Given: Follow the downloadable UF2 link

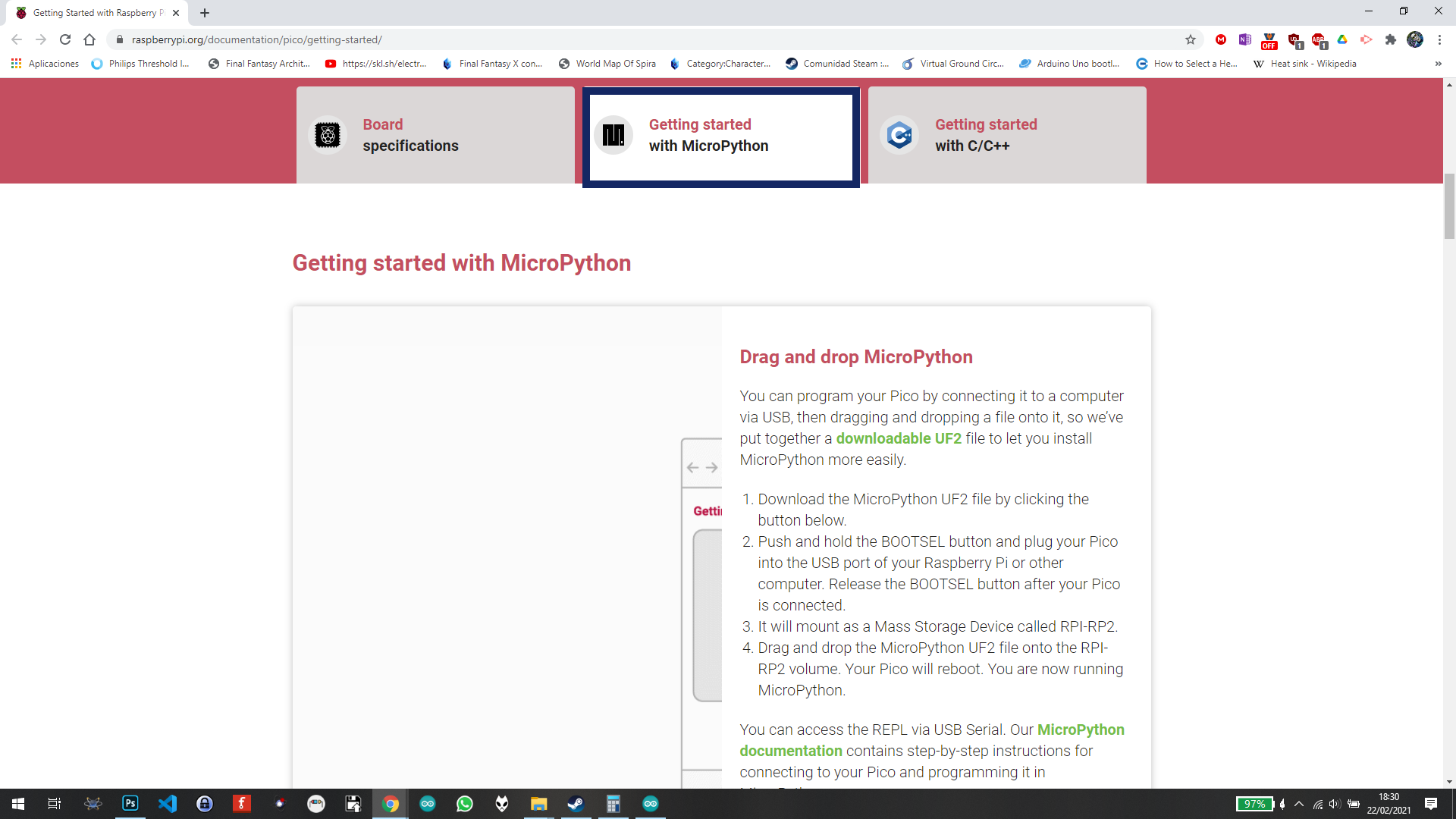Looking at the screenshot, I should click(x=899, y=438).
